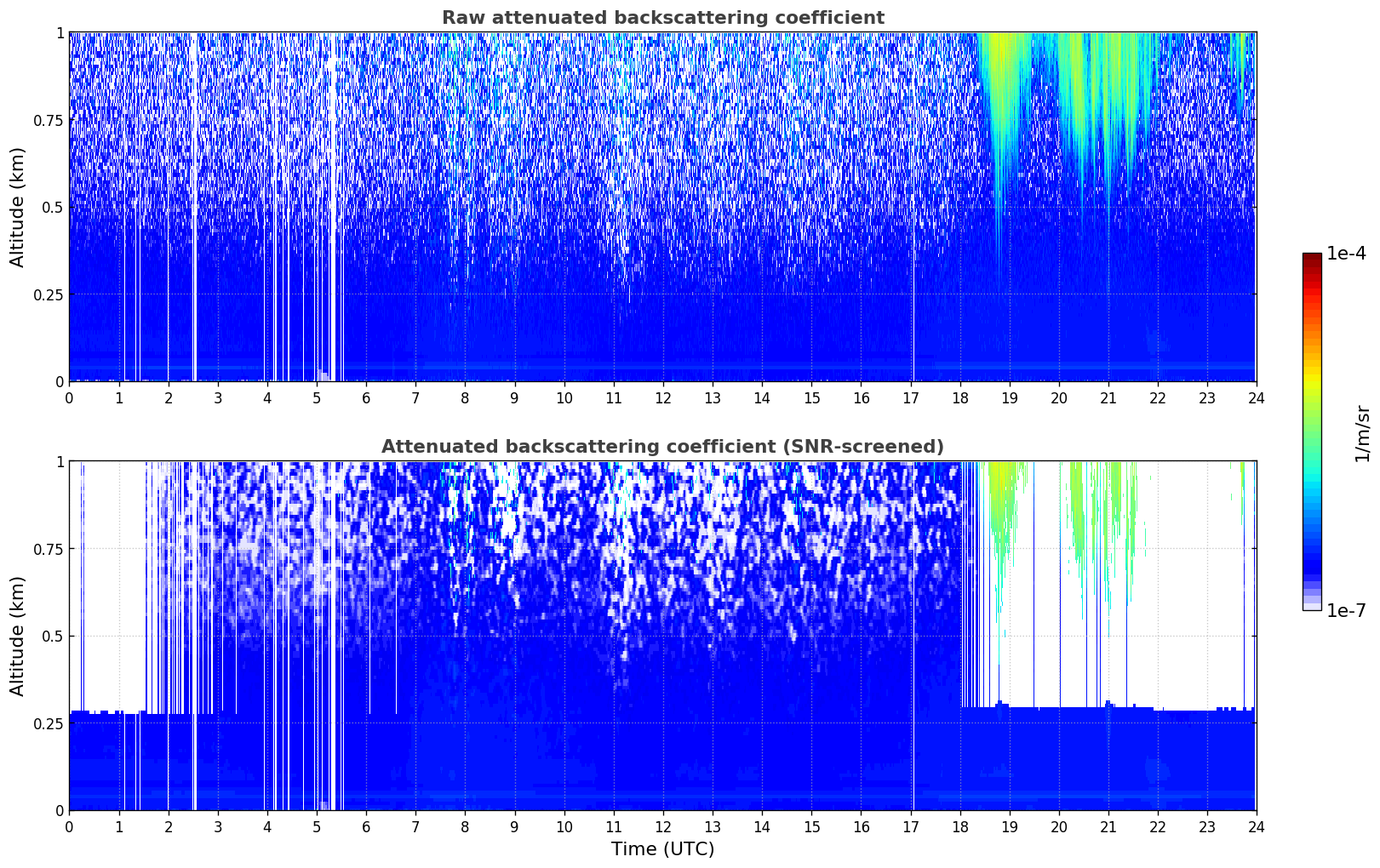Click the bottom plot title mentioning SNR-screened
The height and width of the screenshot is (868, 1380).
(662, 447)
